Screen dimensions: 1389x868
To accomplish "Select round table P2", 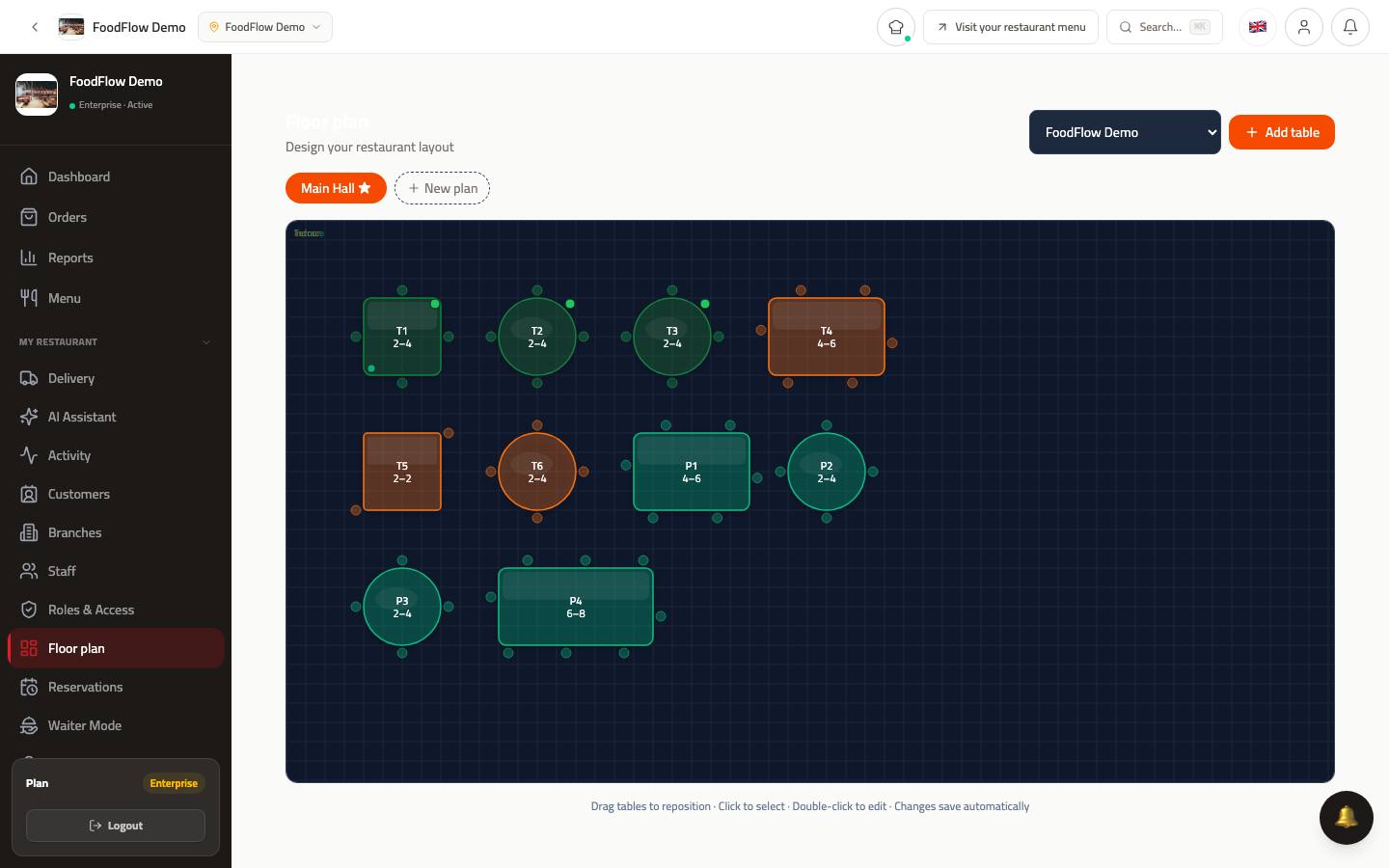I will click(x=827, y=472).
